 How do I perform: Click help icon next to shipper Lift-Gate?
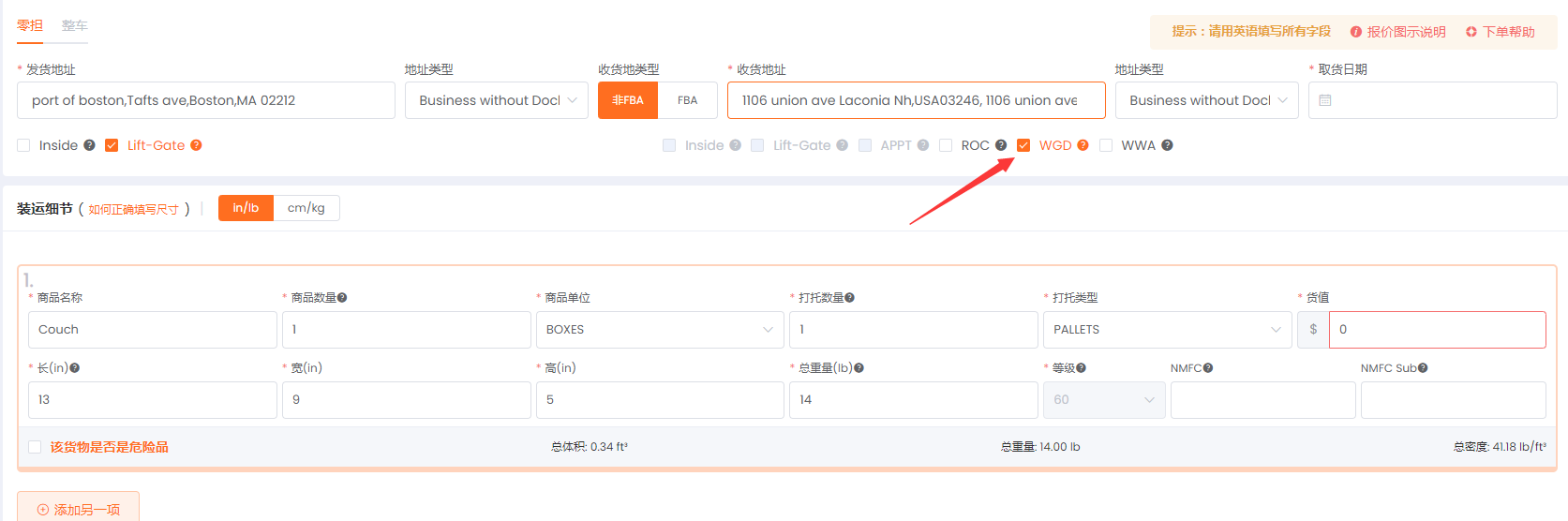coord(196,145)
